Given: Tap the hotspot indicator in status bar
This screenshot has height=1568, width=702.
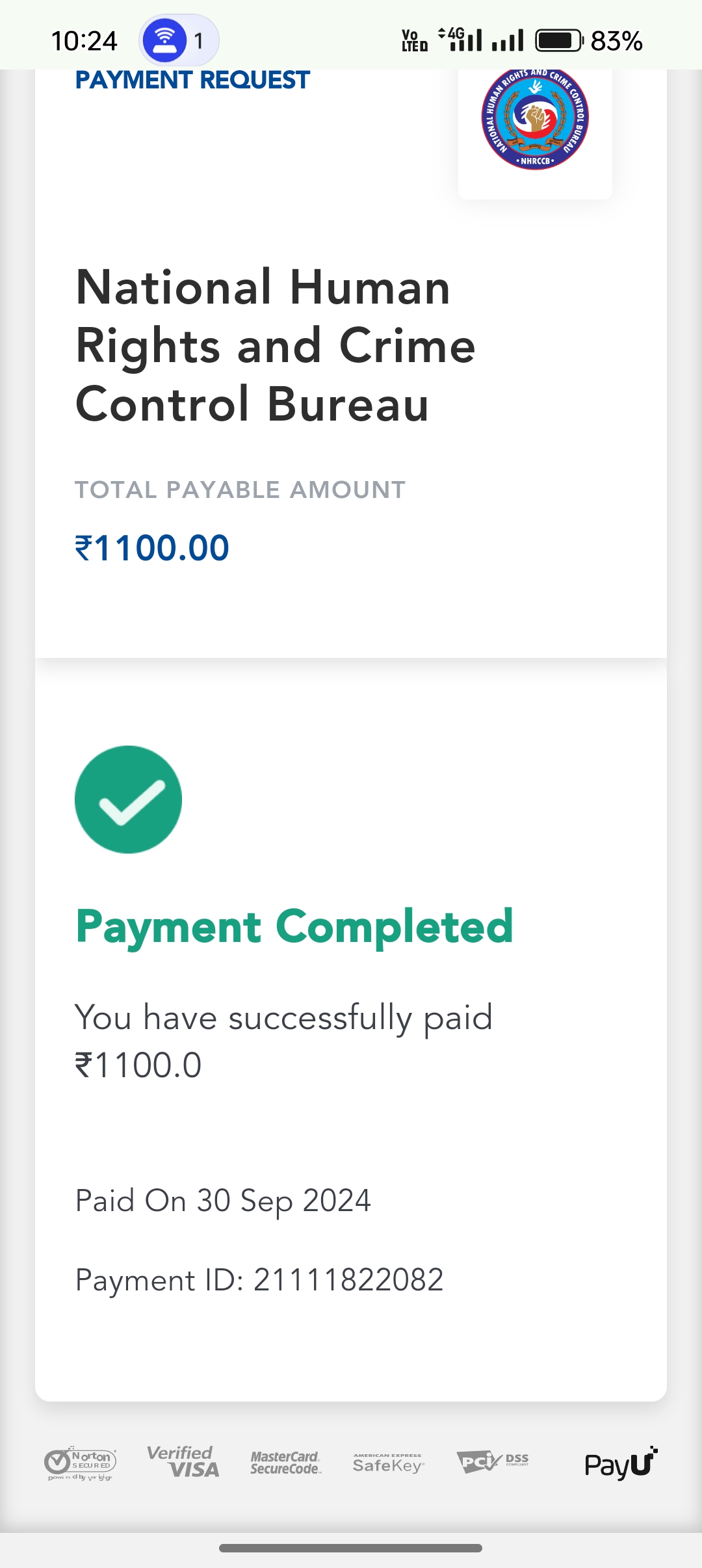Looking at the screenshot, I should tap(178, 40).
